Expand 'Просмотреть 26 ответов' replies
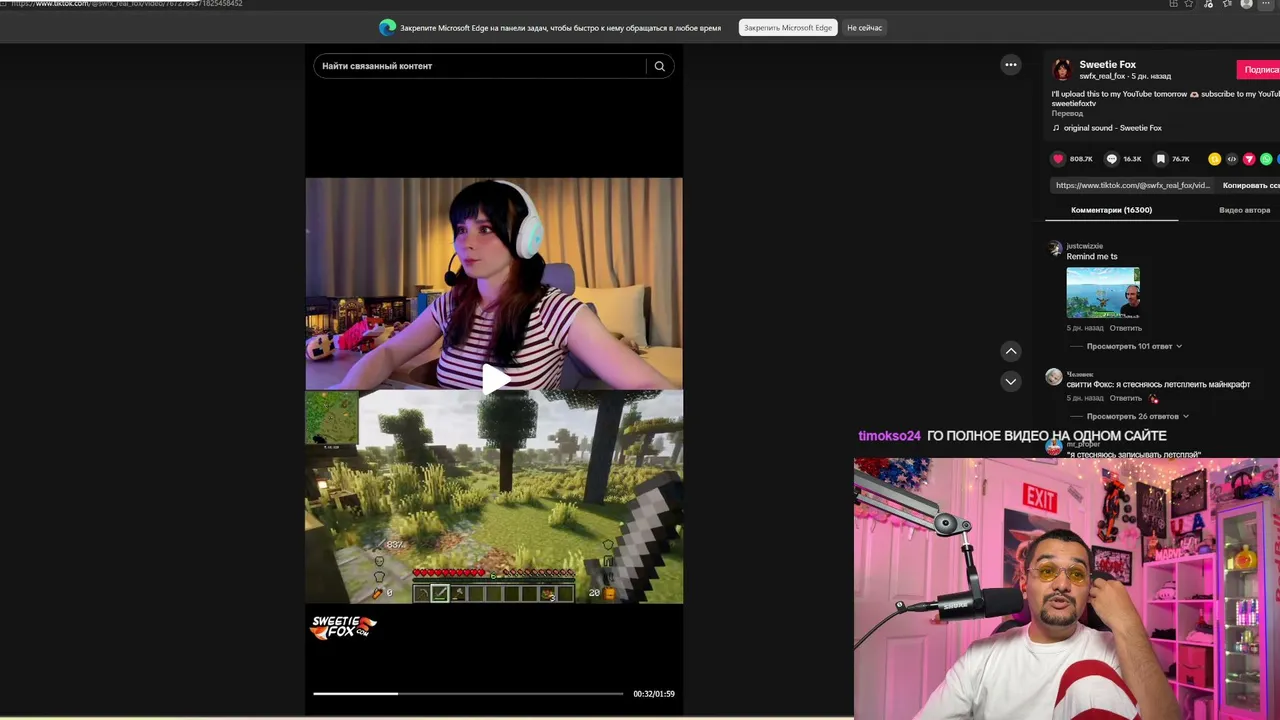The height and width of the screenshot is (720, 1280). [1138, 416]
